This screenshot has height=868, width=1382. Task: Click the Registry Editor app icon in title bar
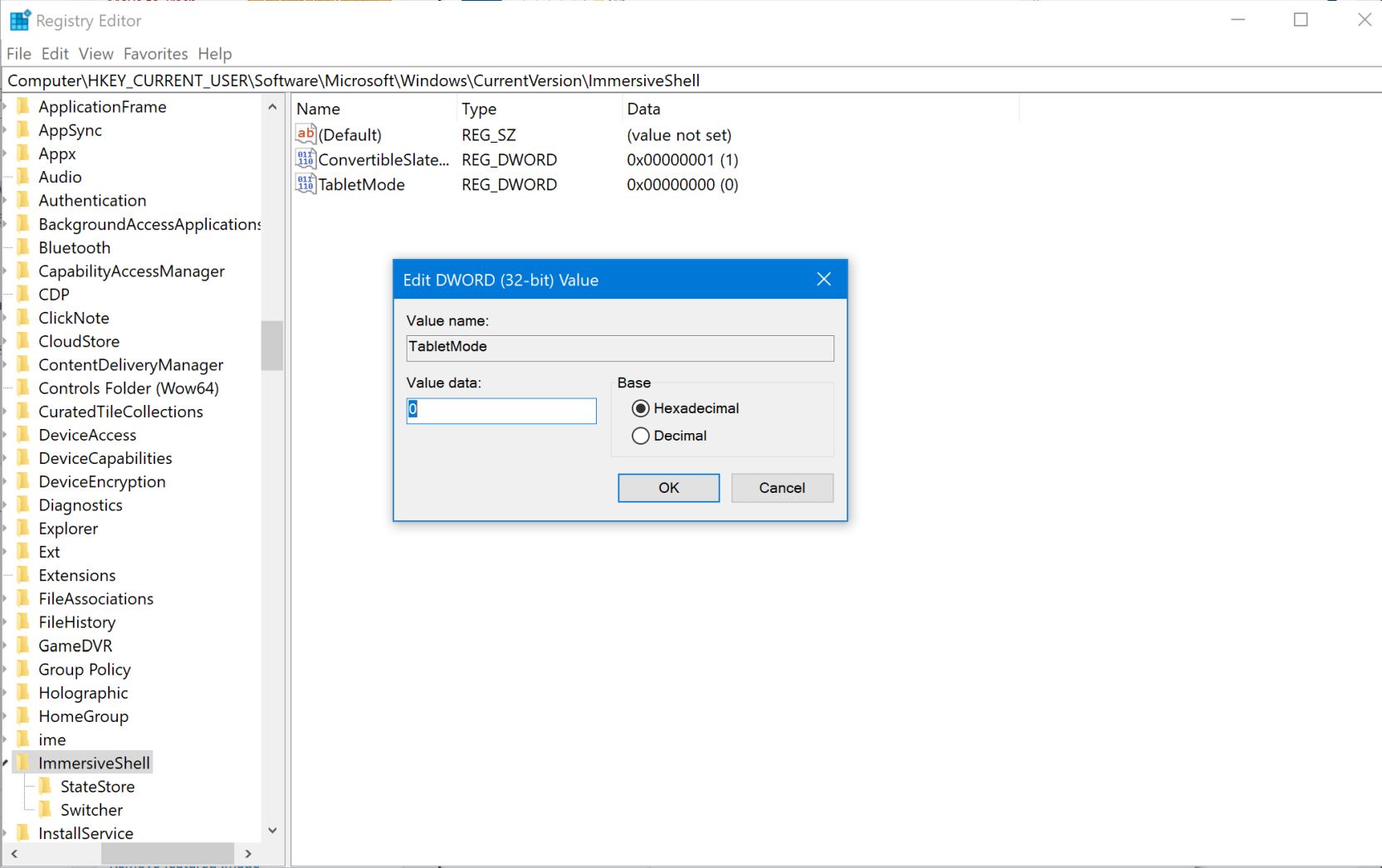point(20,20)
